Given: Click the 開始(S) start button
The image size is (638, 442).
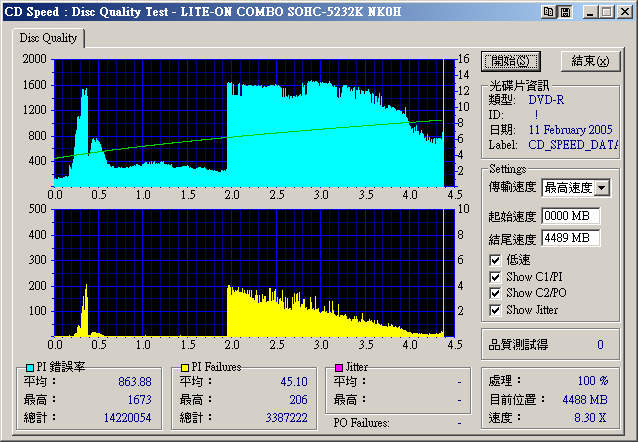Looking at the screenshot, I should (x=510, y=61).
